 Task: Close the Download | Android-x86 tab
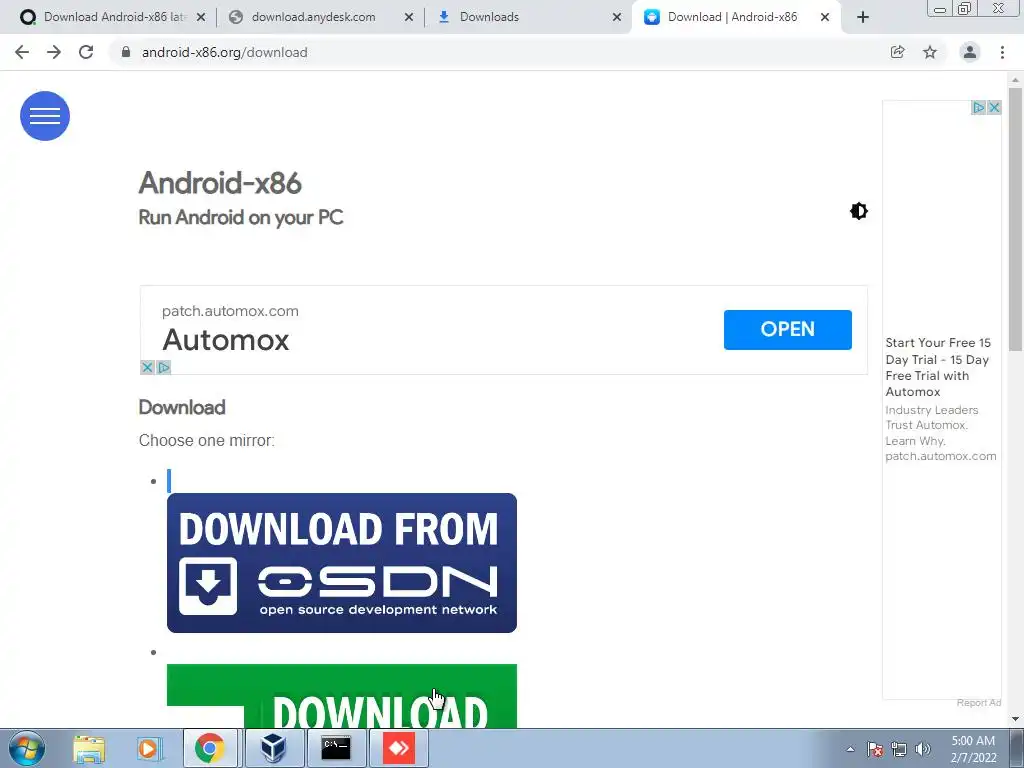[x=825, y=17]
